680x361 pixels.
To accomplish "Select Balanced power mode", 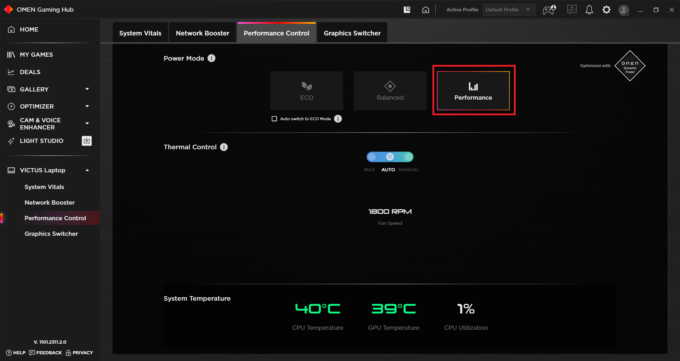I will coord(390,91).
